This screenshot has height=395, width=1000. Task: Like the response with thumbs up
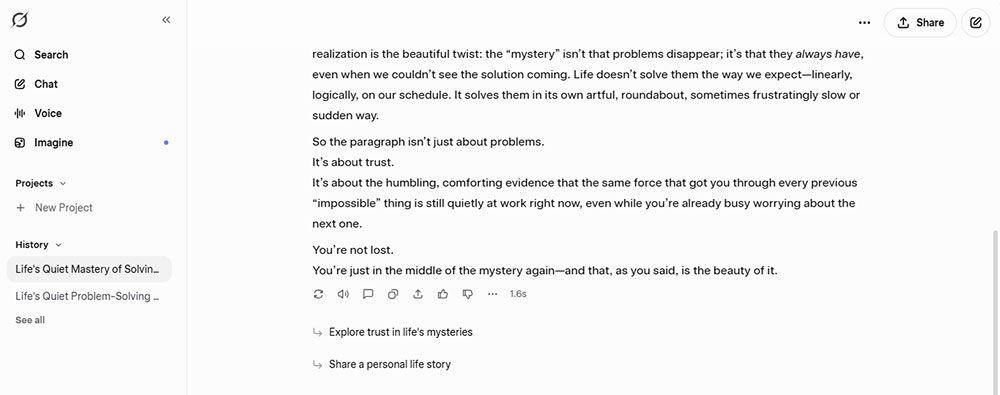point(443,294)
